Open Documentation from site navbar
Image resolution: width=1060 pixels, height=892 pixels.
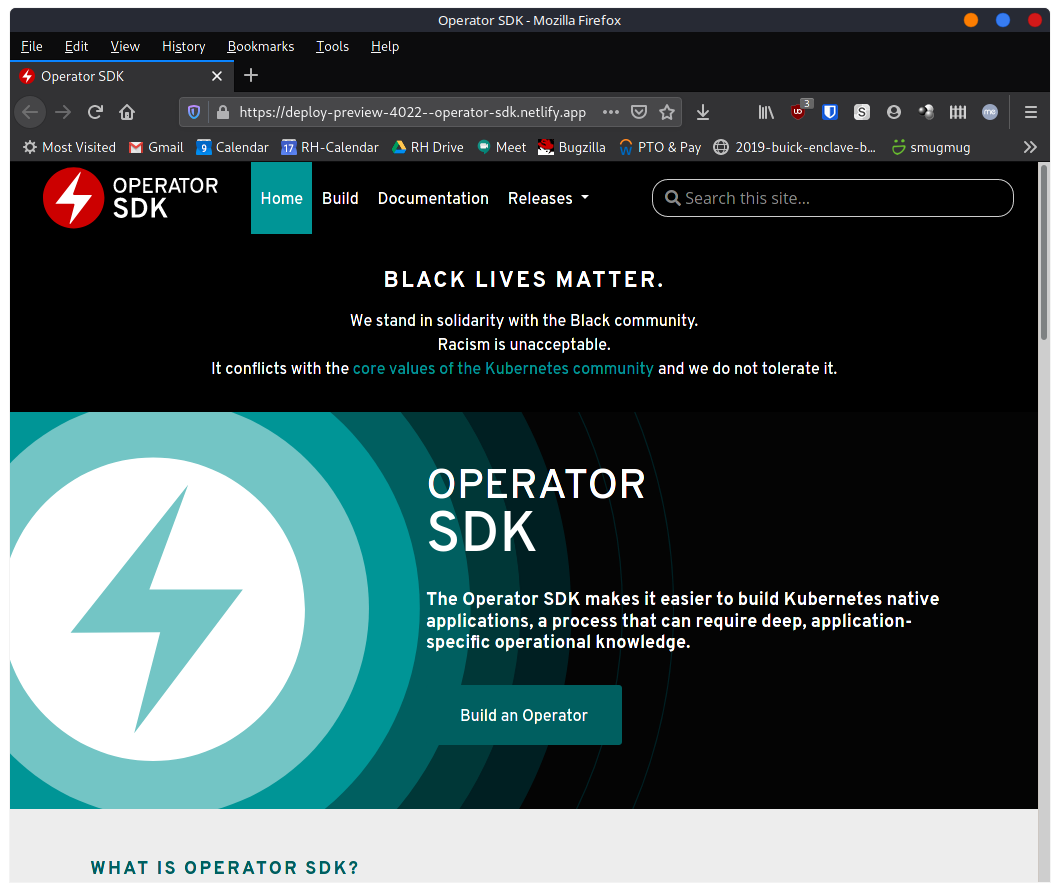433,198
